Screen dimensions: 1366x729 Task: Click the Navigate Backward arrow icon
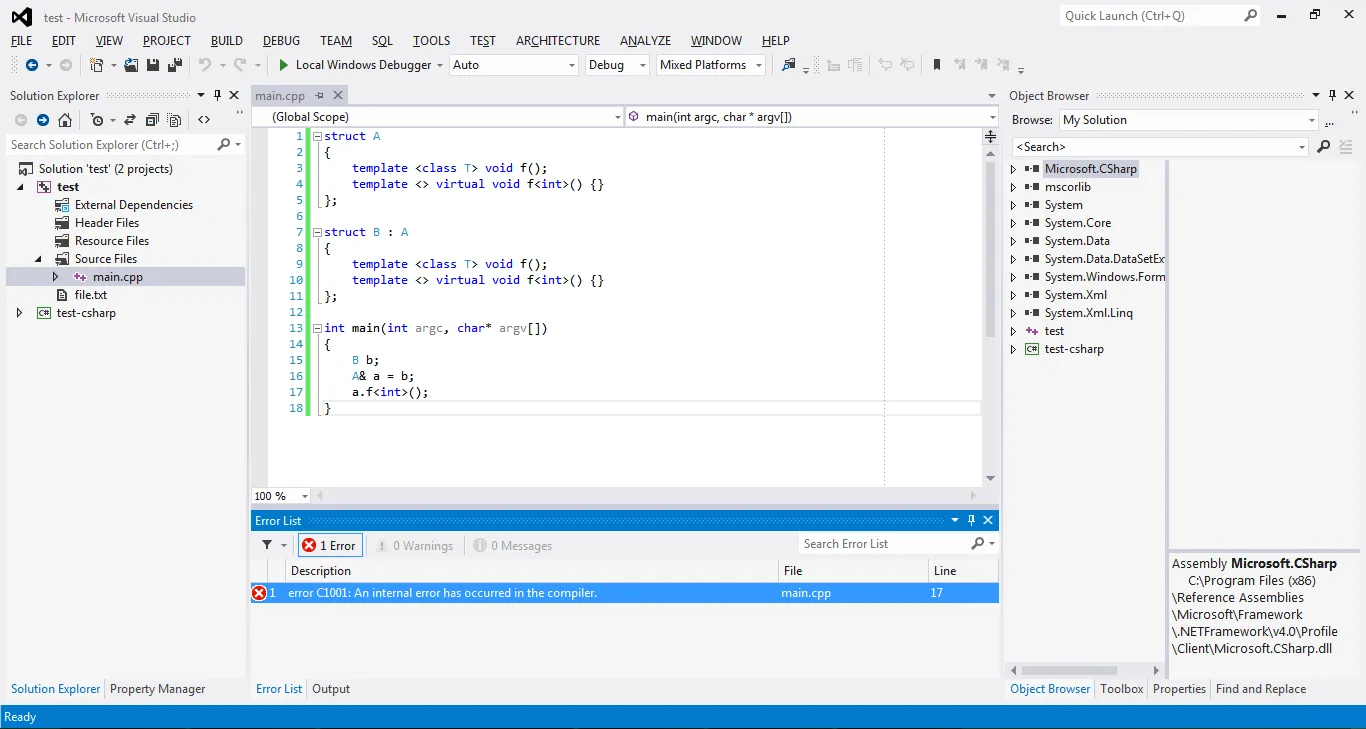32,65
